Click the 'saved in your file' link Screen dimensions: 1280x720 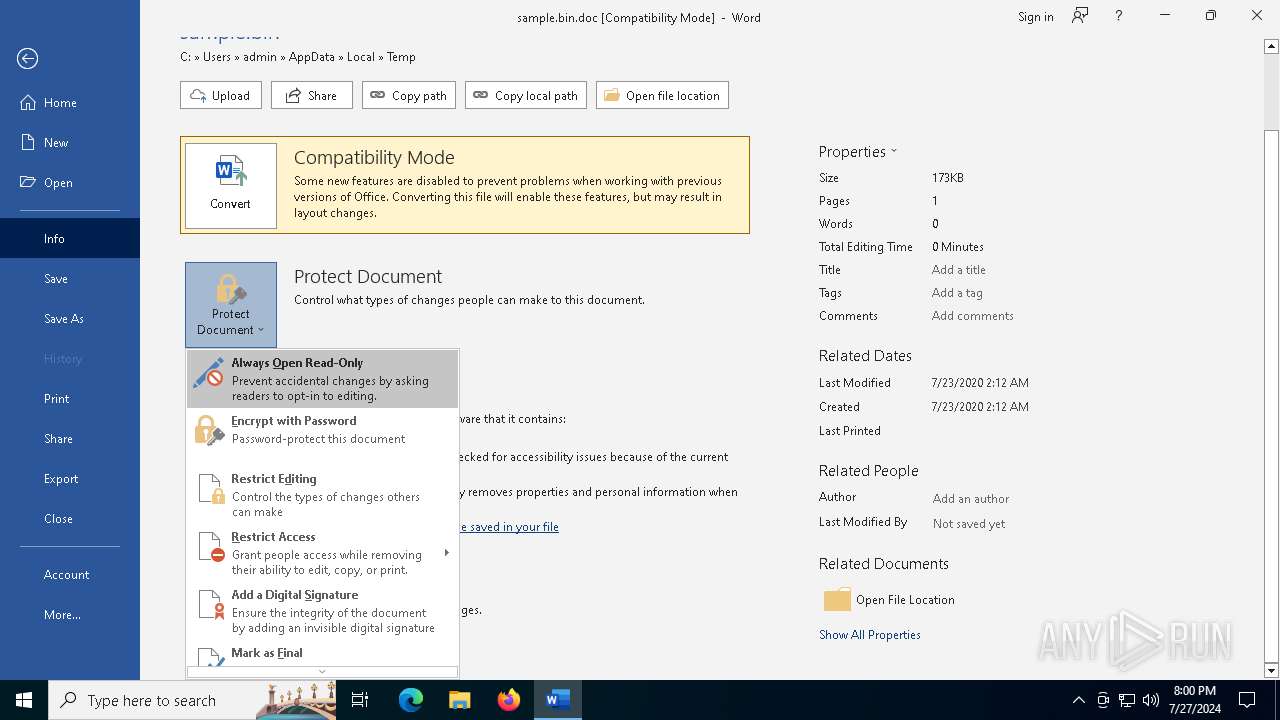[x=508, y=527]
